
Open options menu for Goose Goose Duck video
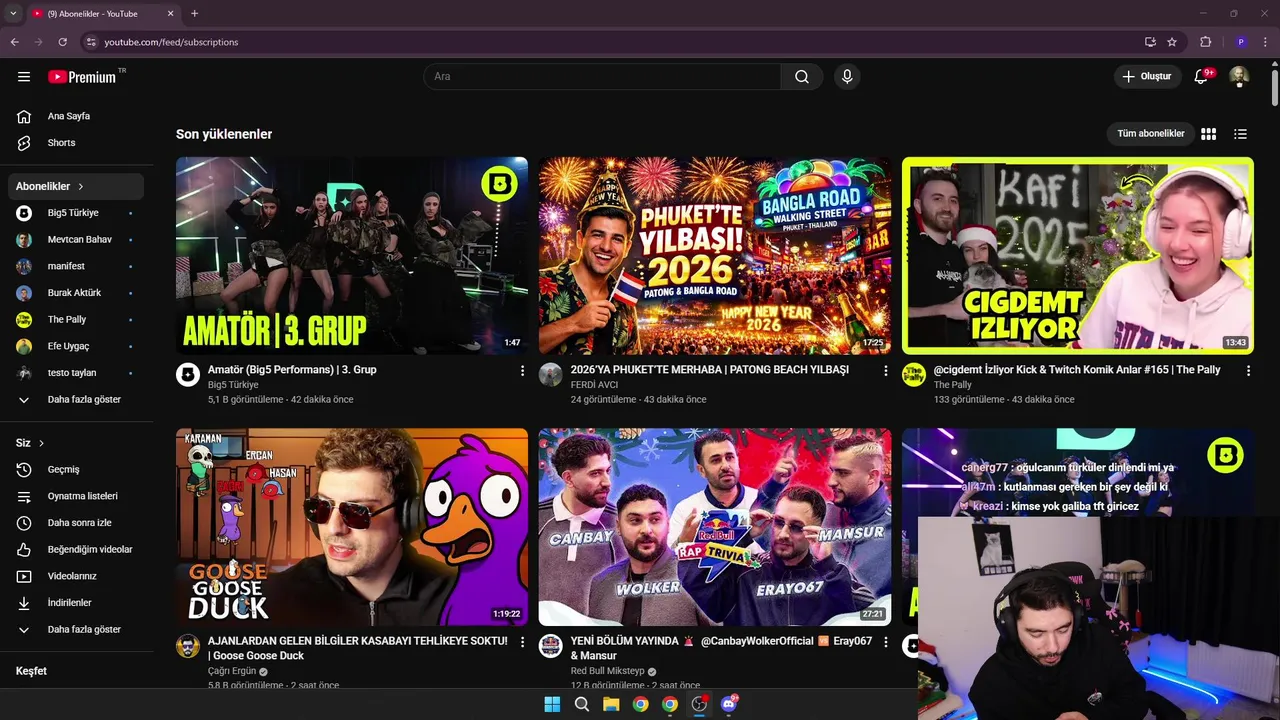coord(522,642)
